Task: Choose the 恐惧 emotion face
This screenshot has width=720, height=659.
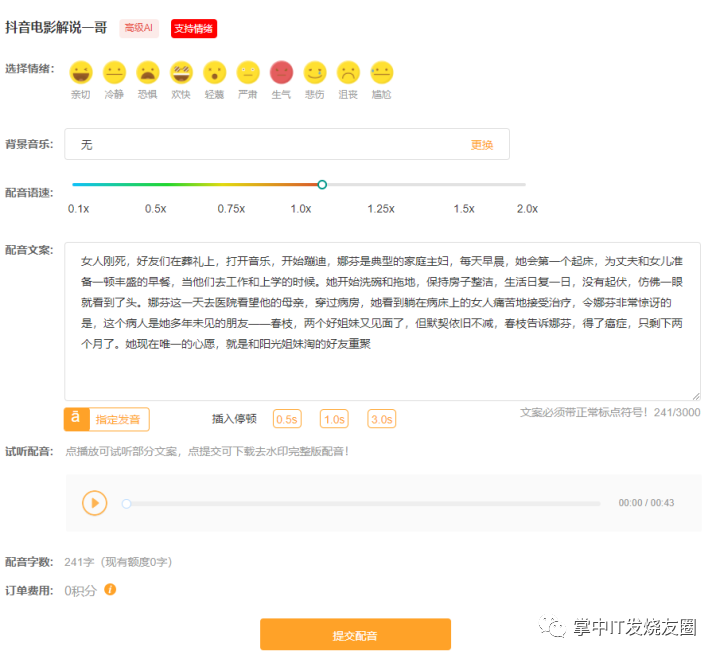Action: 148,73
